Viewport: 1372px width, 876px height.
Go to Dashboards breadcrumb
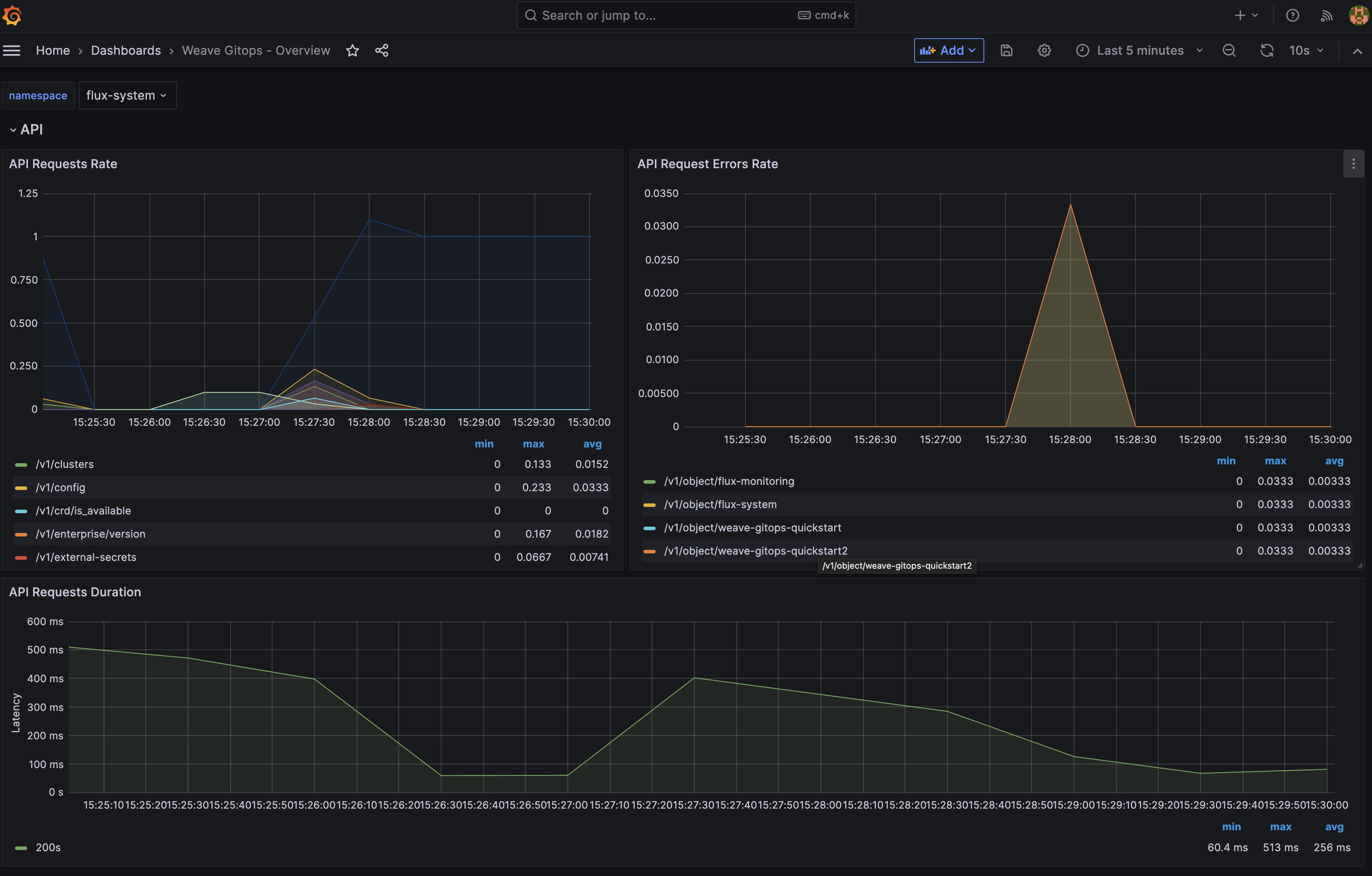click(x=126, y=51)
